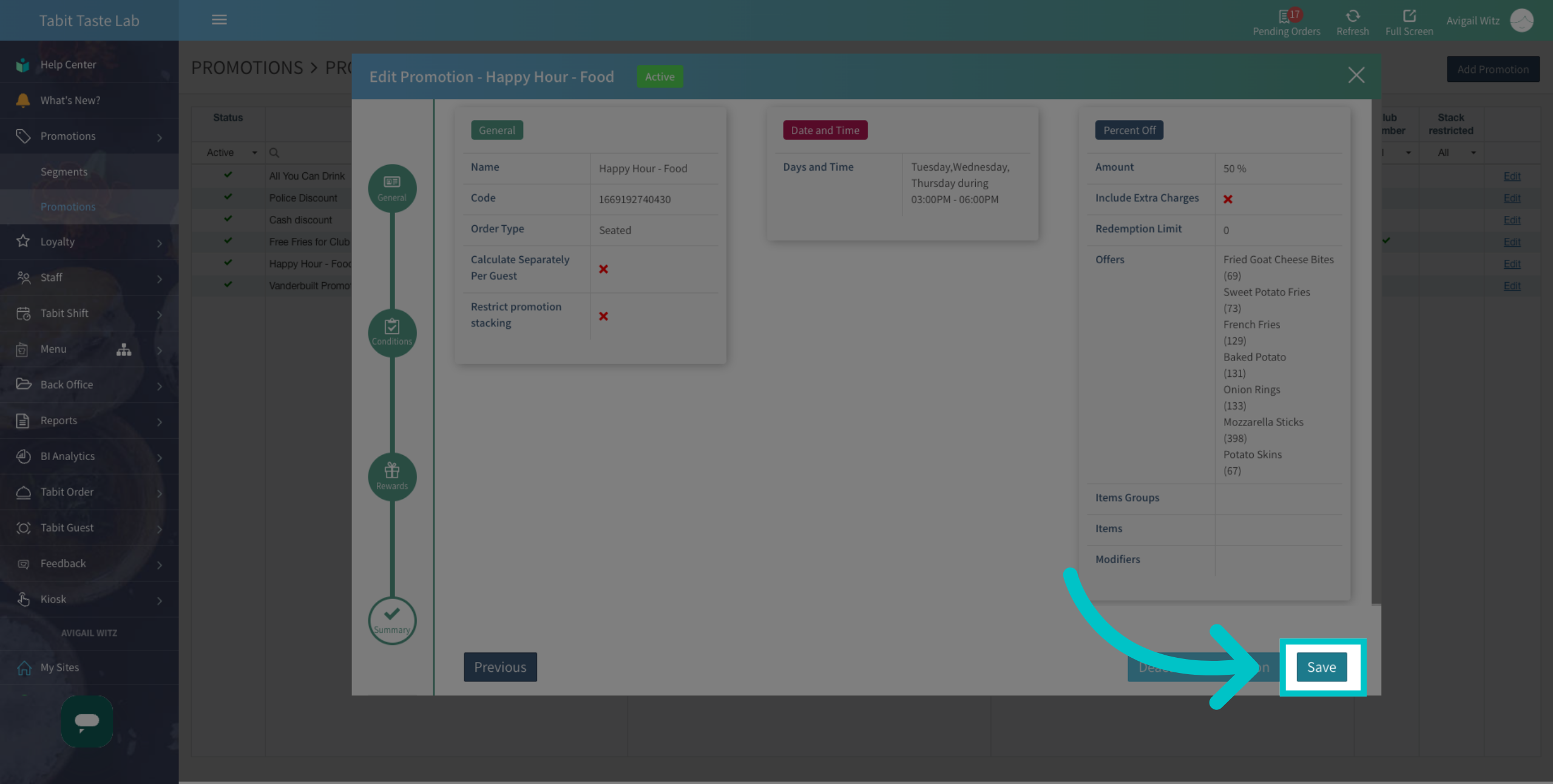Image resolution: width=1553 pixels, height=784 pixels.
Task: Expand the Promotions sidebar section
Action: point(89,136)
